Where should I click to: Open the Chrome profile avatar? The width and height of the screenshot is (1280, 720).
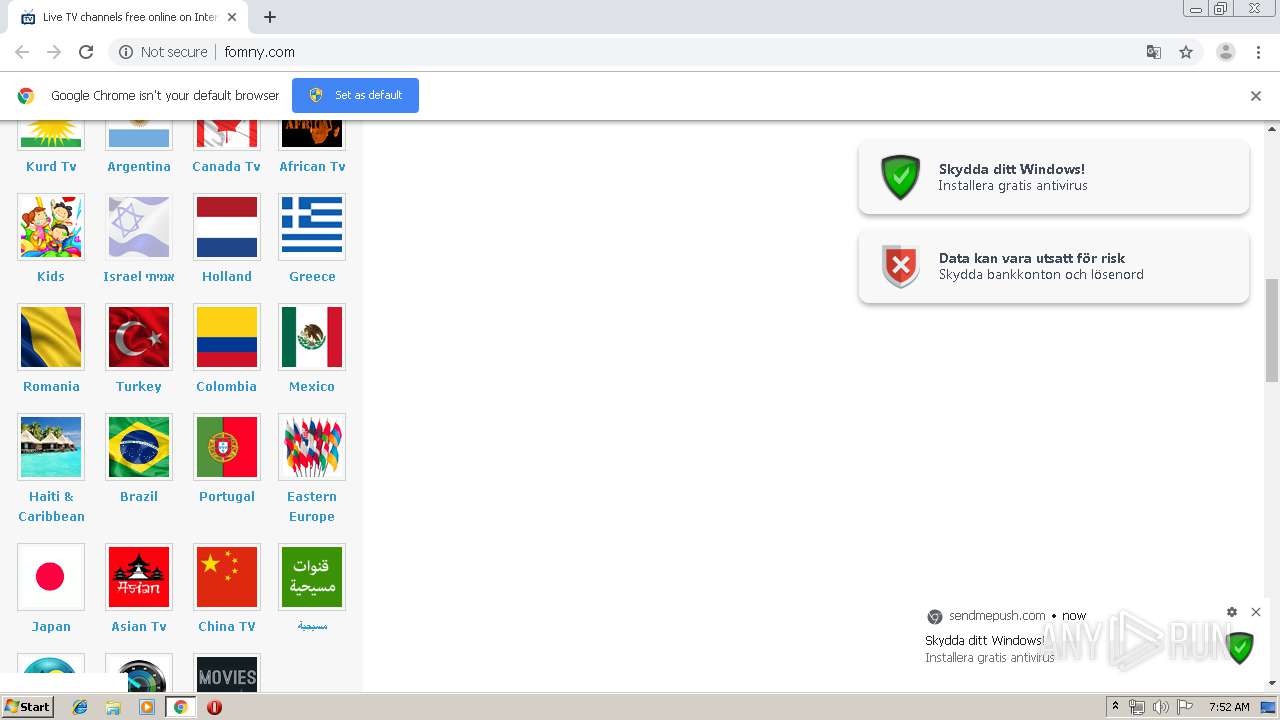click(x=1226, y=52)
